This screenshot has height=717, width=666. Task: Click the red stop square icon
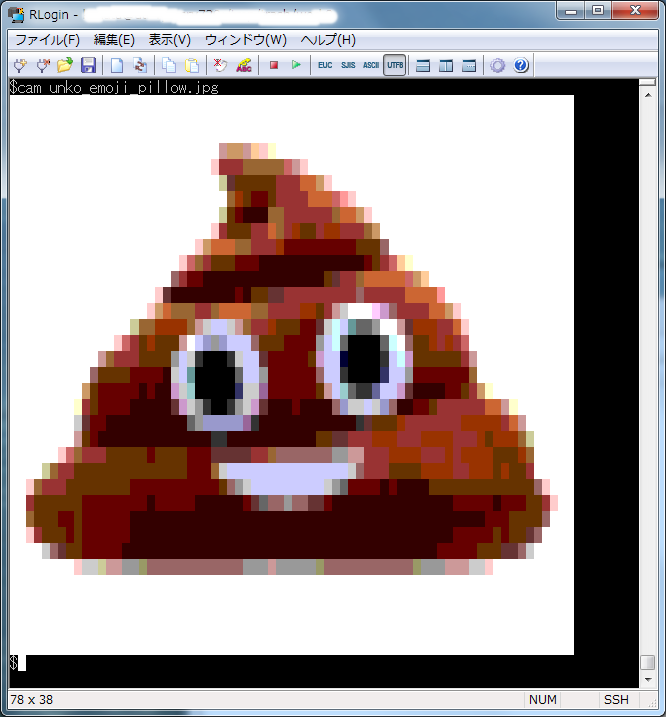click(x=274, y=65)
